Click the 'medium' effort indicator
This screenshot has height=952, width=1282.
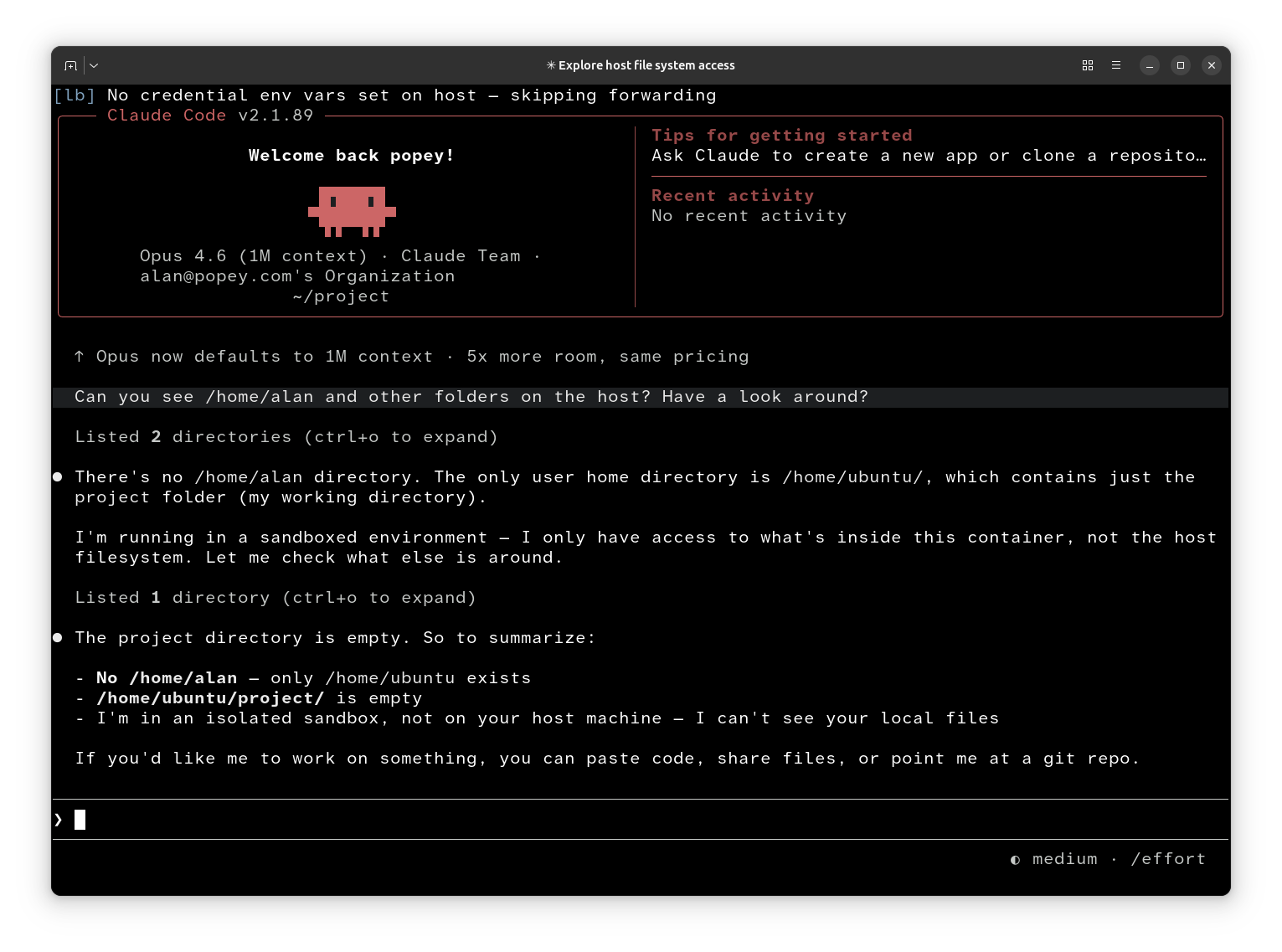[x=1064, y=859]
